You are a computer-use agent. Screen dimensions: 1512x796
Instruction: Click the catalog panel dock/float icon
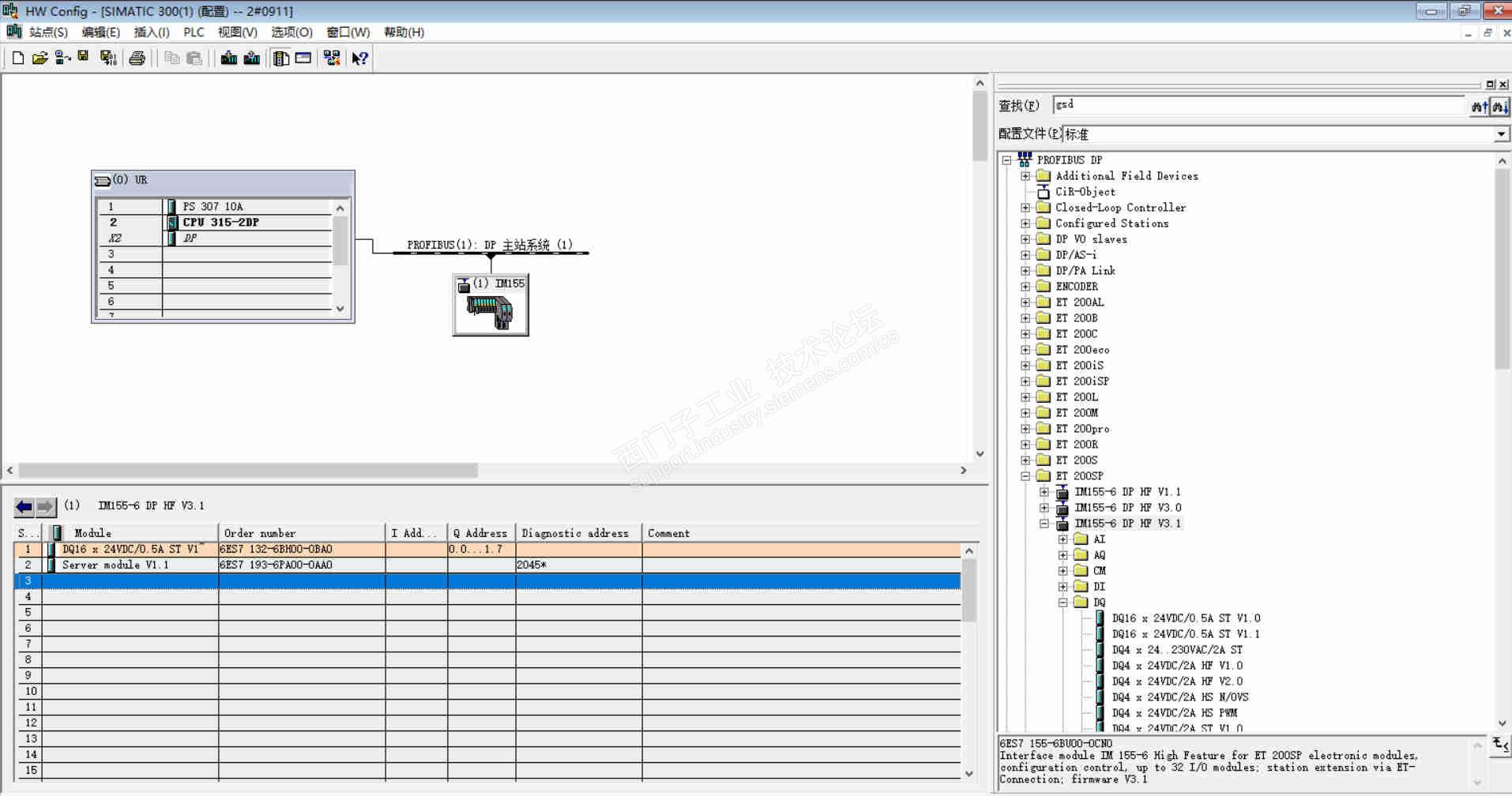point(1490,84)
